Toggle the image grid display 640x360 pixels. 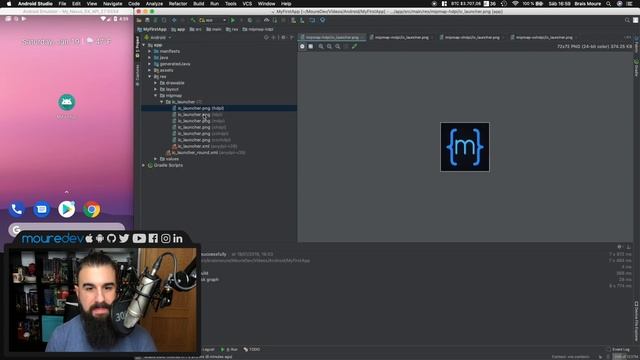[x=311, y=47]
